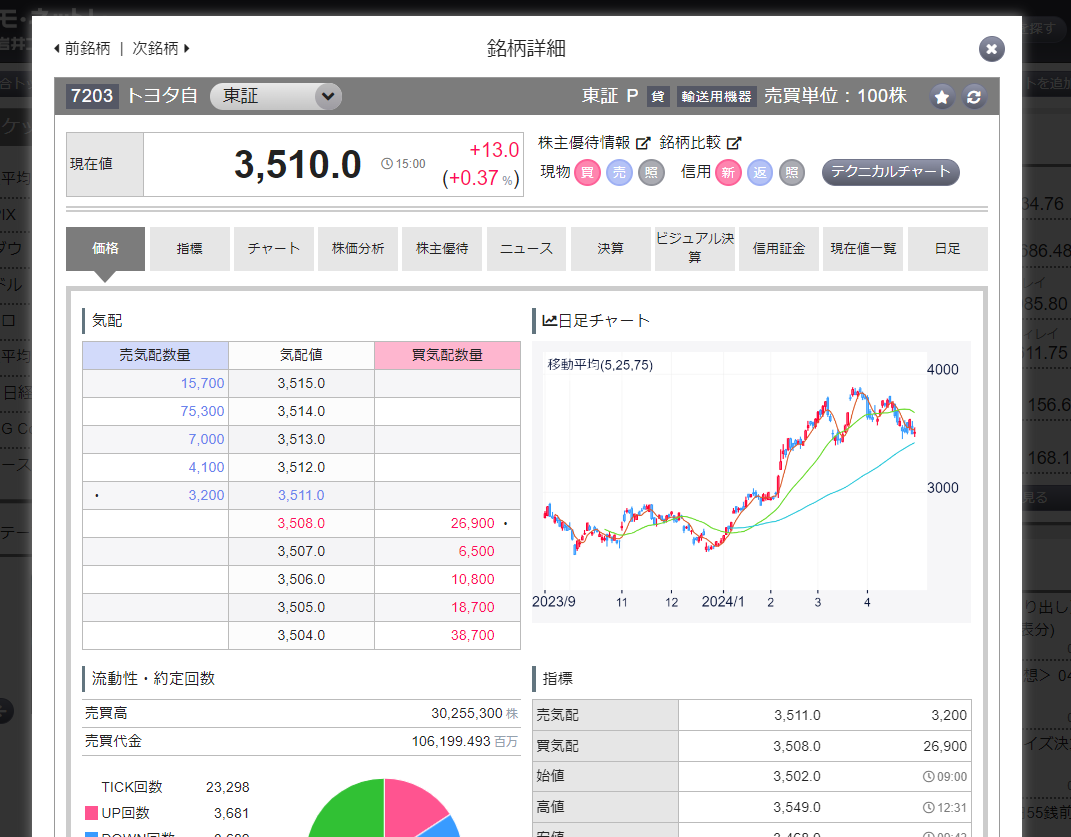1071x837 pixels.
Task: Click ask quantity 75,300
Action: click(x=202, y=411)
